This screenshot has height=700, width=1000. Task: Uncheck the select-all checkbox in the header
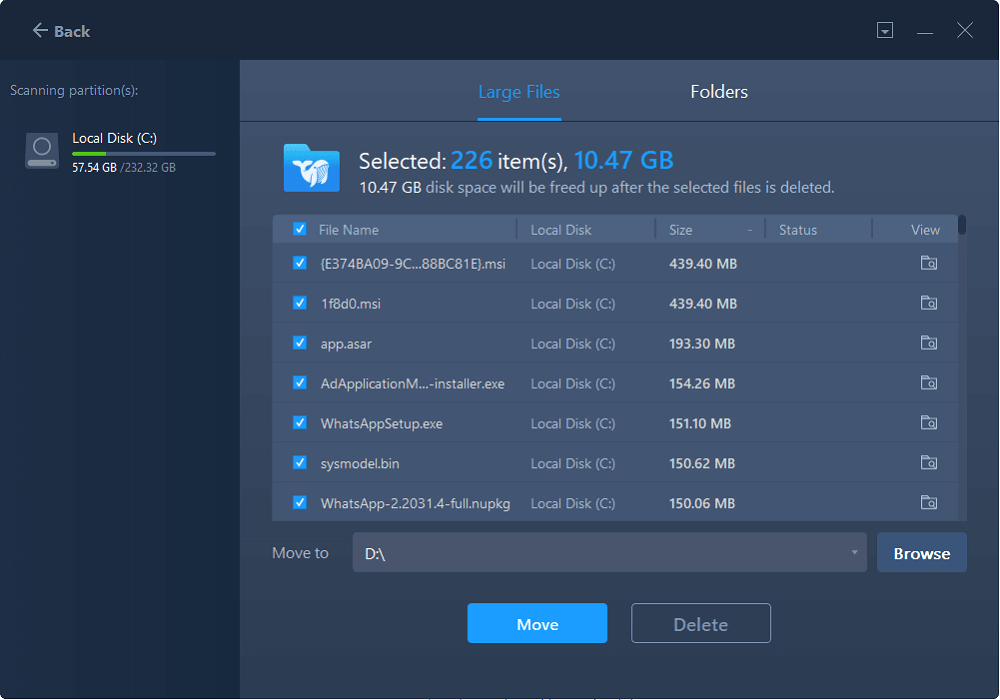tap(299, 229)
